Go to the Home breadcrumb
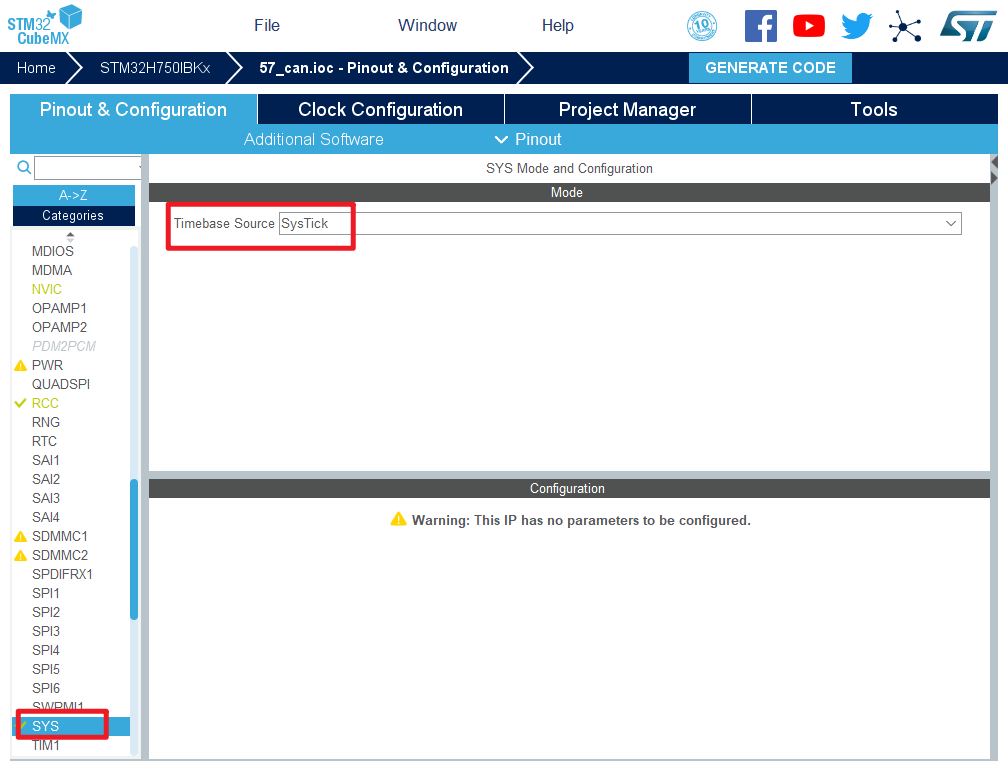This screenshot has height=771, width=1008. click(36, 68)
